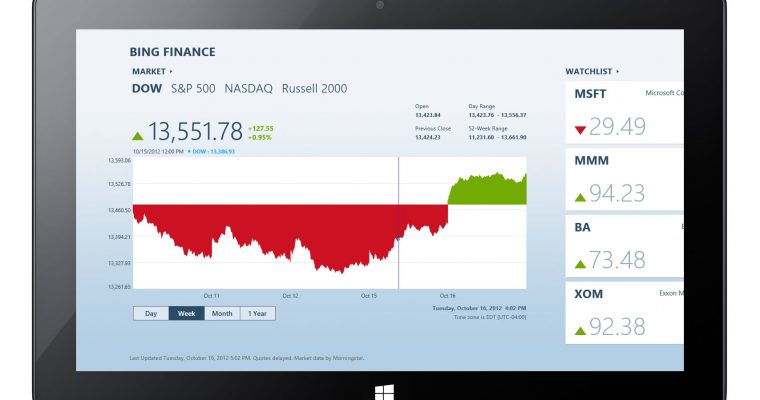Click the 13,460.50 y-axis label
Image resolution: width=760 pixels, height=400 pixels.
tap(119, 210)
